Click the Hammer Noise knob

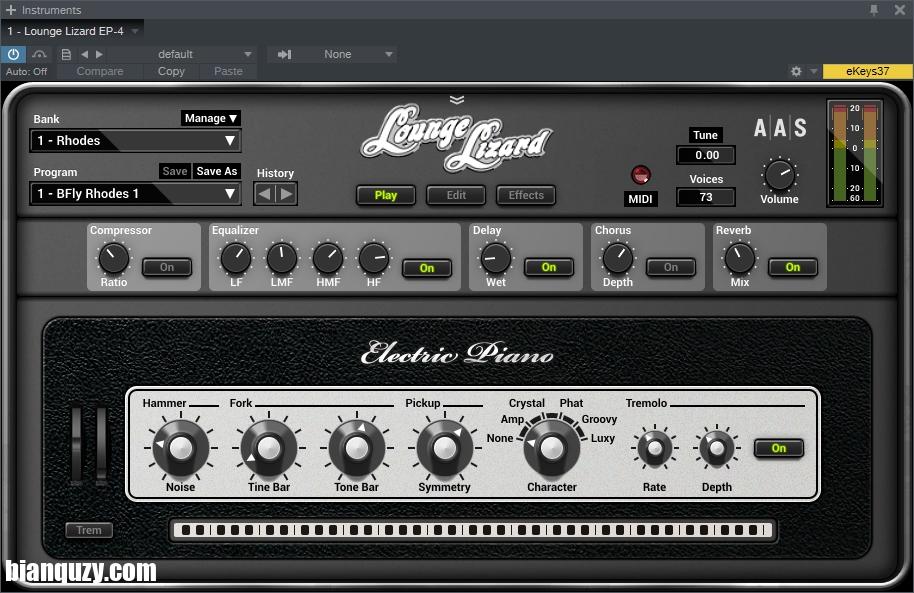point(180,448)
